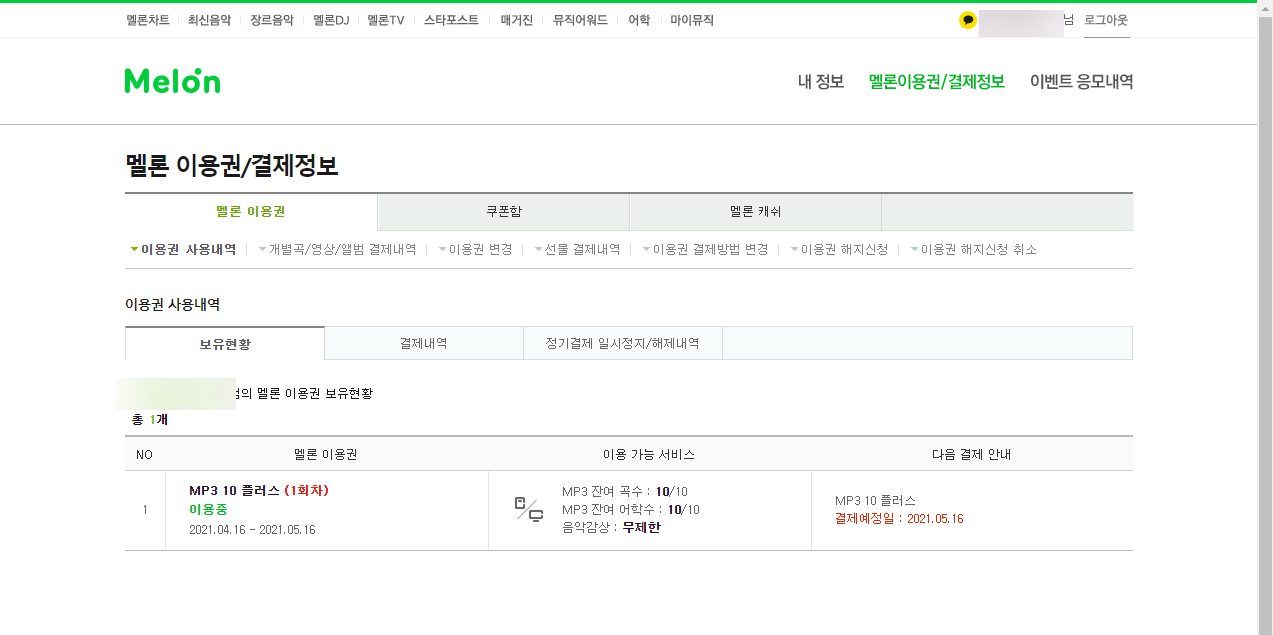Expand 이용권 결제방법 변경 submenu
The height and width of the screenshot is (635, 1273).
point(705,250)
